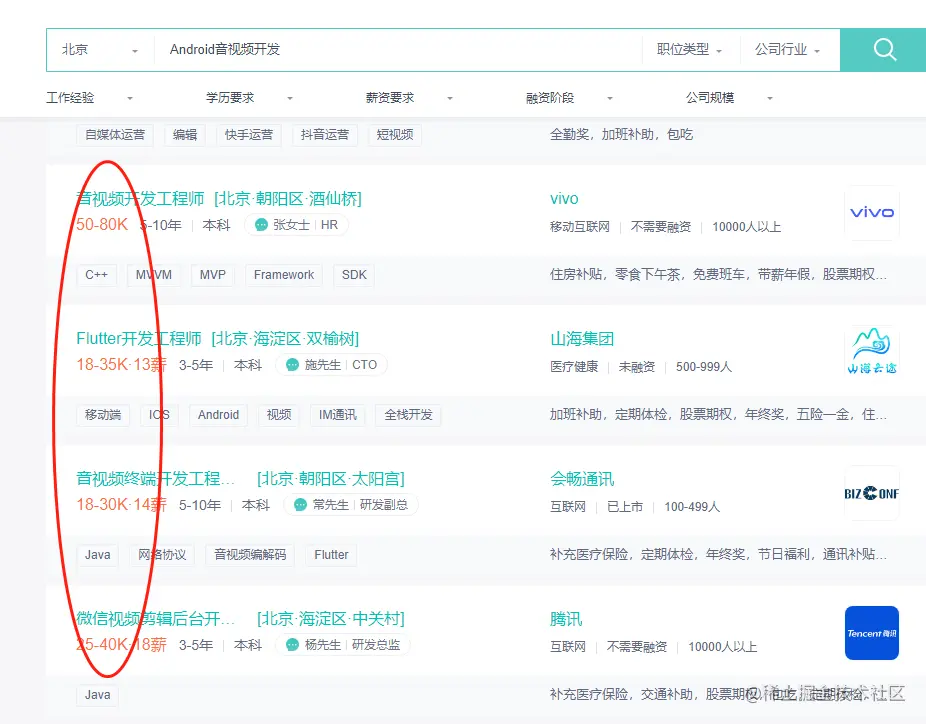Viewport: 926px width, 724px height.
Task: Expand the 公司行业 dropdown
Action: (x=788, y=50)
